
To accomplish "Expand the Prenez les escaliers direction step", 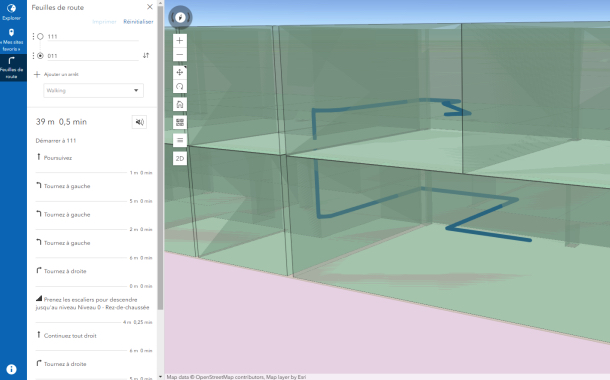I will pos(93,303).
